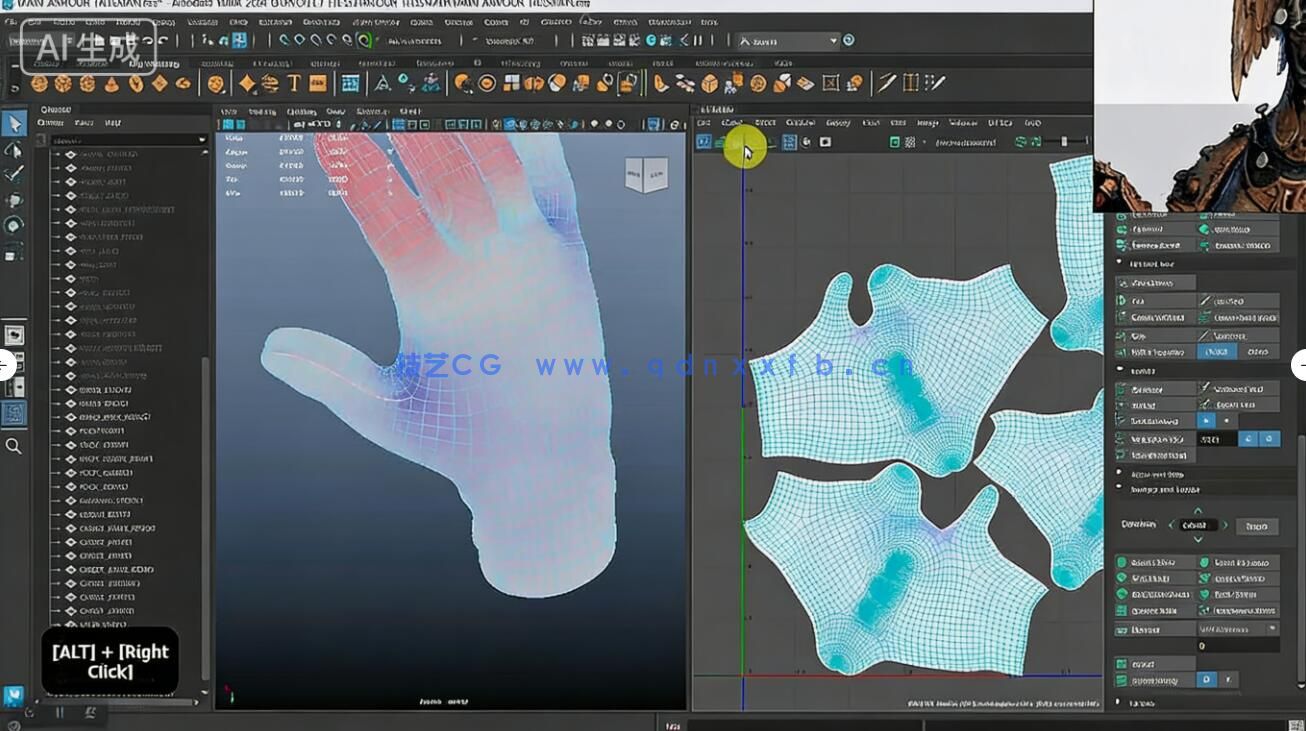Toggle the blue highlighted button in the UV Toolkit
The height and width of the screenshot is (731, 1306).
click(x=1216, y=352)
